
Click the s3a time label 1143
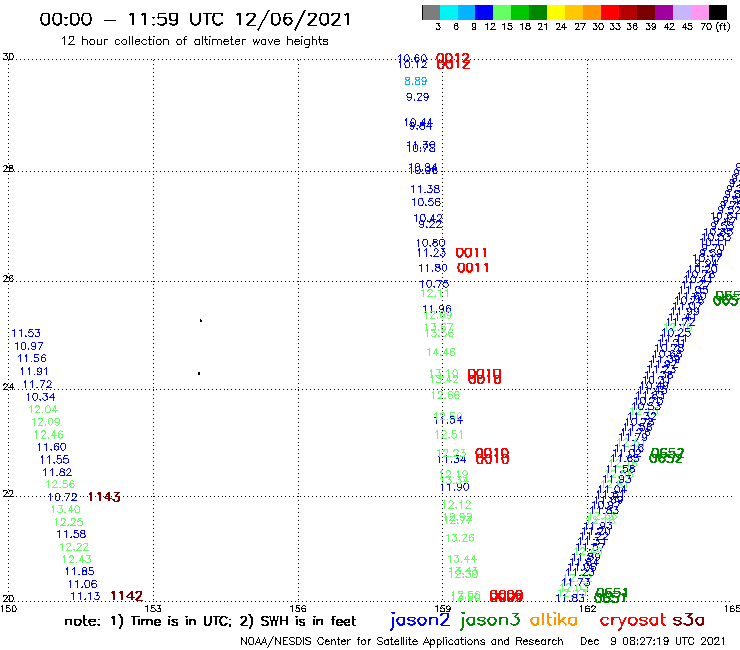(x=104, y=497)
